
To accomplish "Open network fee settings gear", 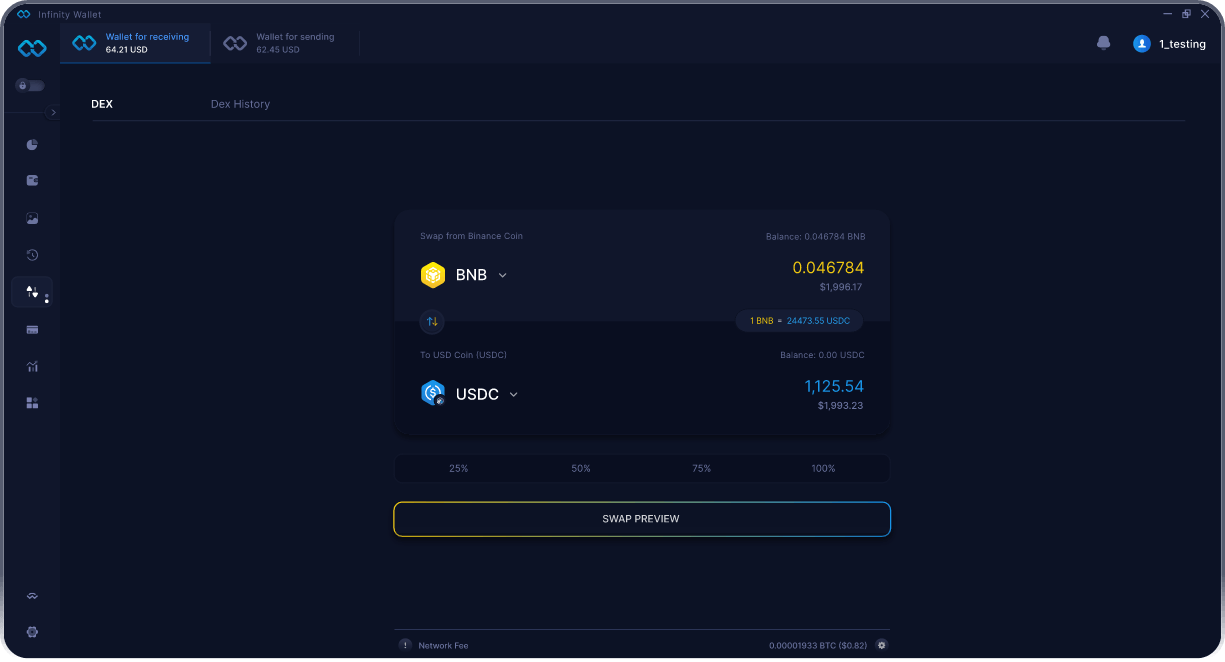I will [881, 645].
